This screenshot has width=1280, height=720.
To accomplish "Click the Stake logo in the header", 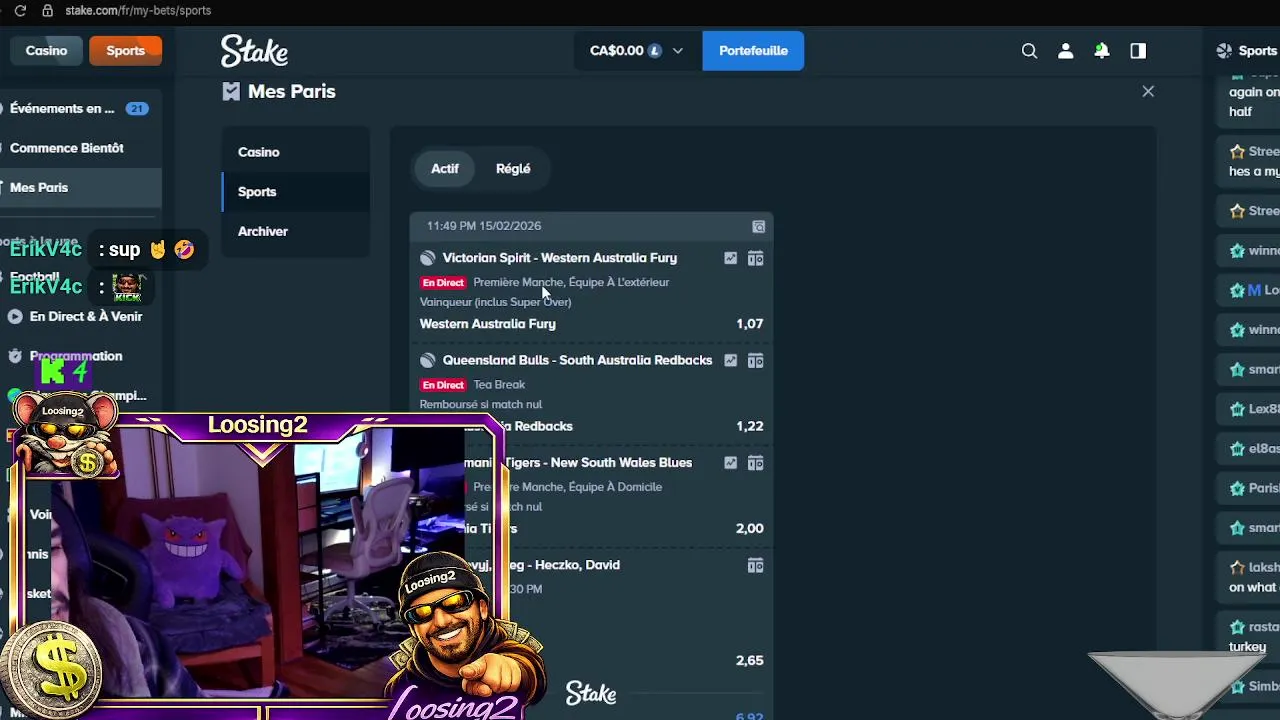I will [x=254, y=51].
